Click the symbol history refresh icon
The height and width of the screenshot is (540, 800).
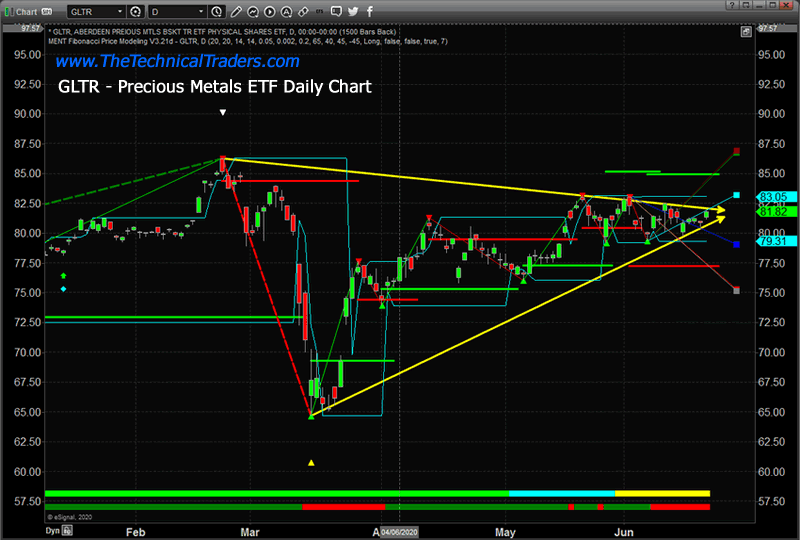136,11
